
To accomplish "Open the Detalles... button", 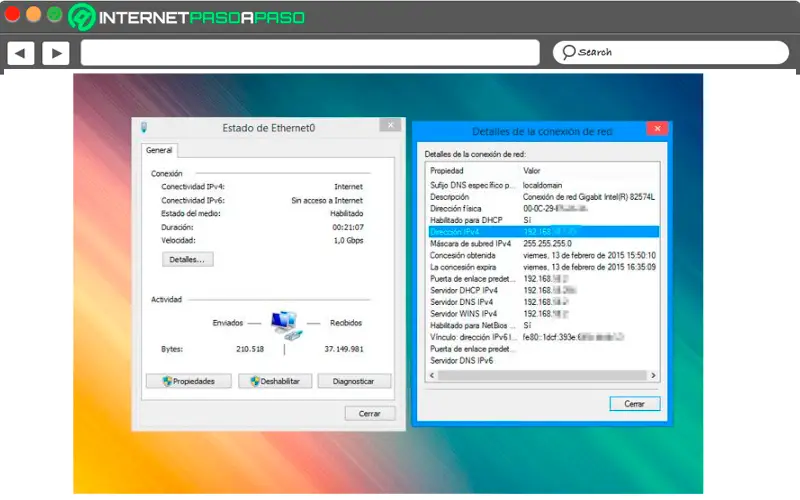I will (x=187, y=259).
